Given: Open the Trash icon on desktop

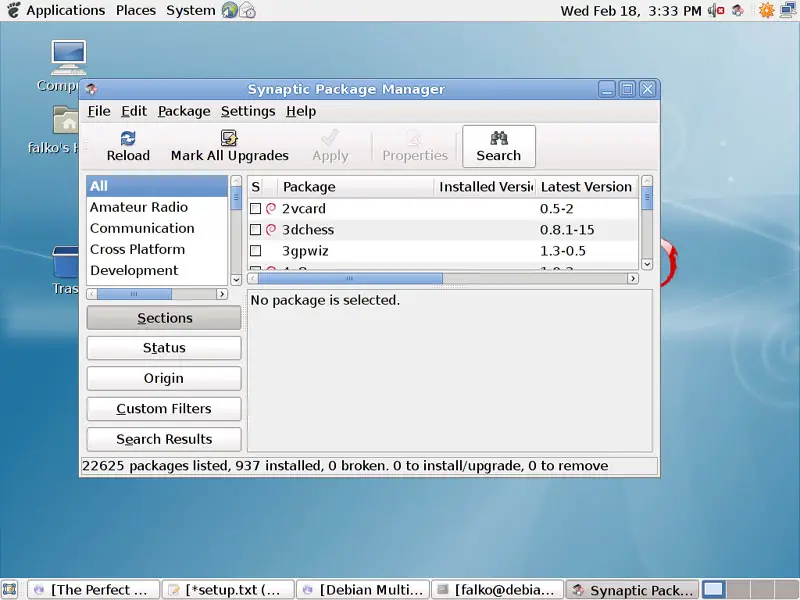Looking at the screenshot, I should (66, 262).
